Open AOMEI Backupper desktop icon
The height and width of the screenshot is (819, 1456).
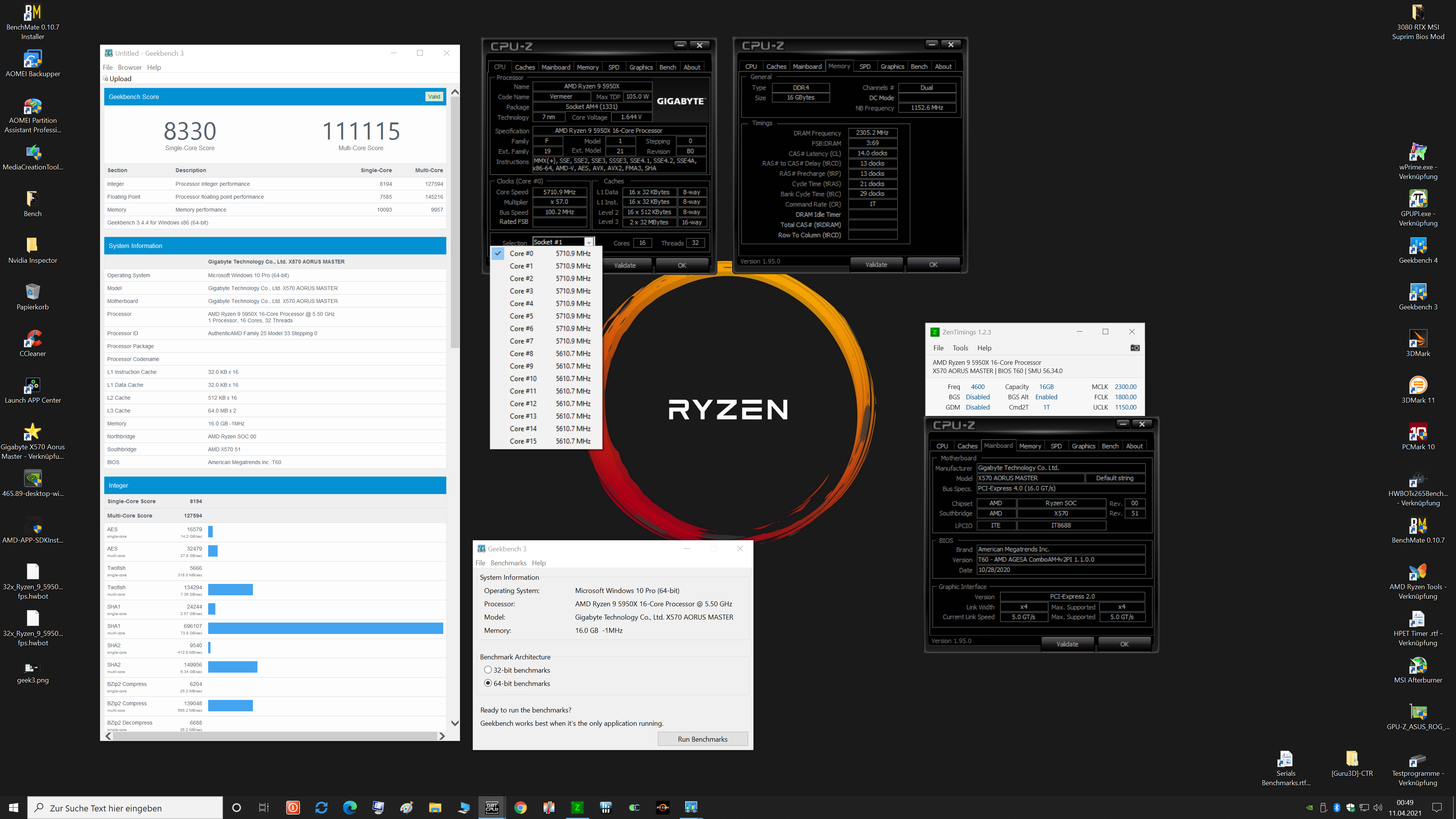coord(33,64)
